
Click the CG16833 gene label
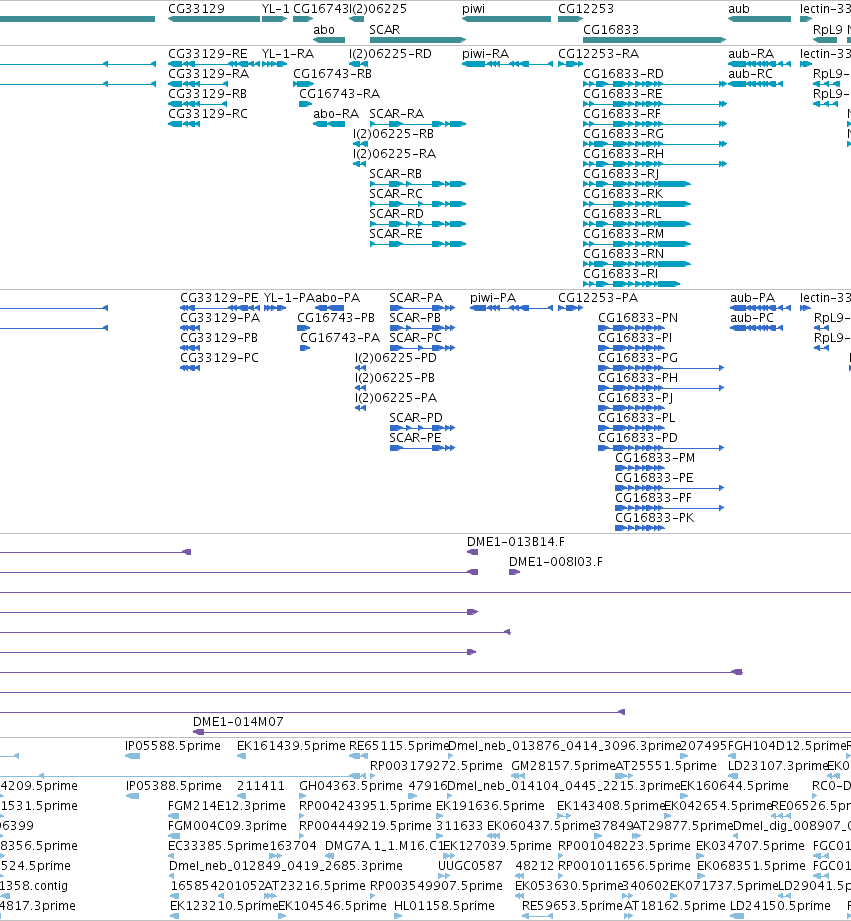coord(611,30)
